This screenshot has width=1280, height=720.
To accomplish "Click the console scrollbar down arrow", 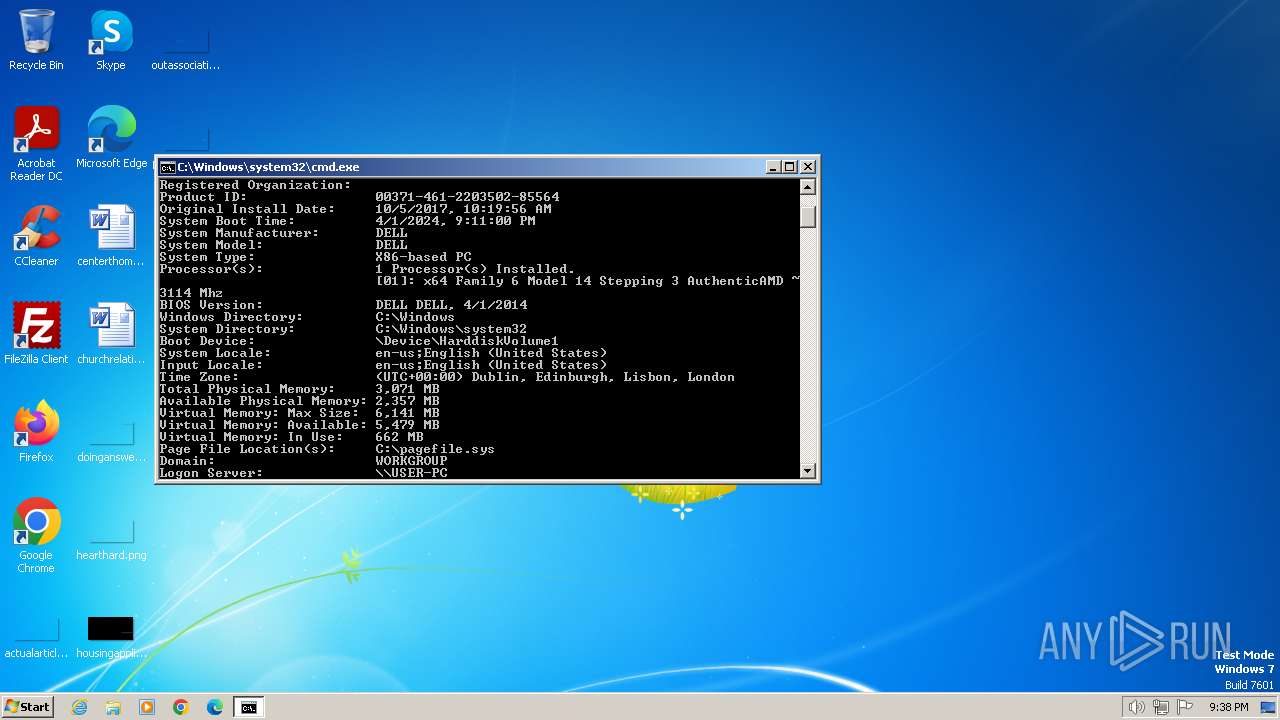I will (x=808, y=470).
